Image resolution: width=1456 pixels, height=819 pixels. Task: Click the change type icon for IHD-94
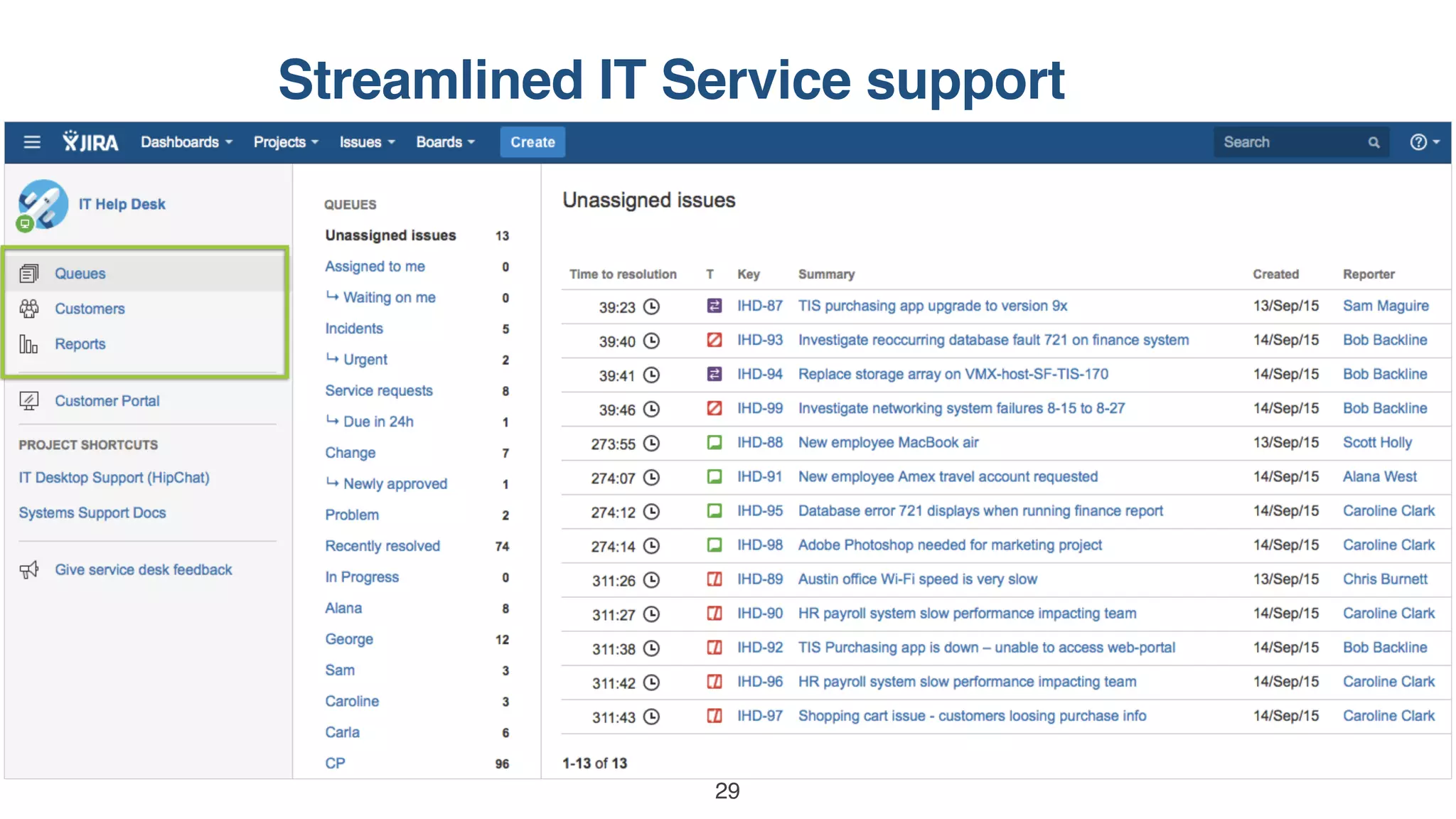tap(714, 374)
